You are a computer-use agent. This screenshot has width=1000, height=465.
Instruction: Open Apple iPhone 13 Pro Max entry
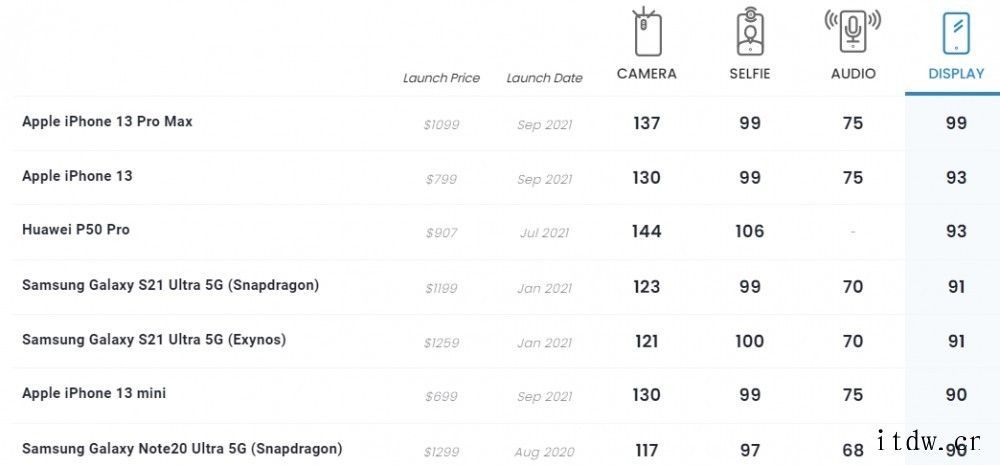tap(107, 121)
